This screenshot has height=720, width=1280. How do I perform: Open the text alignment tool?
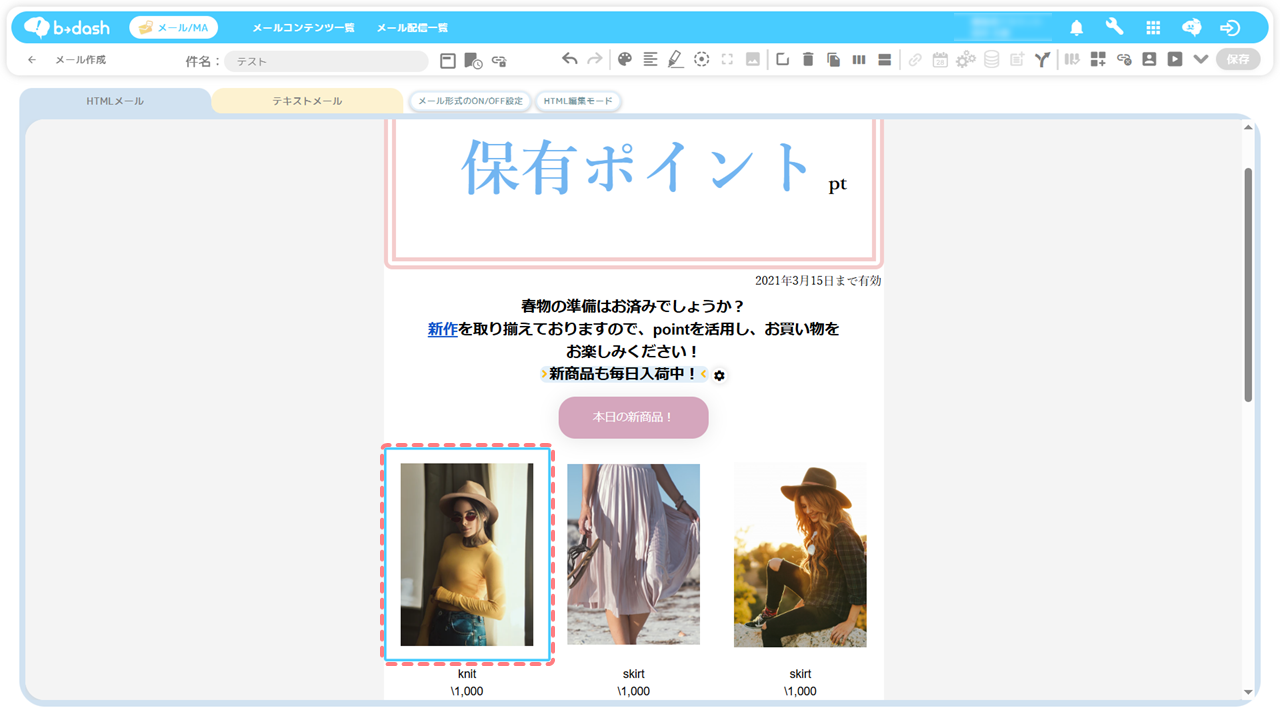point(650,59)
